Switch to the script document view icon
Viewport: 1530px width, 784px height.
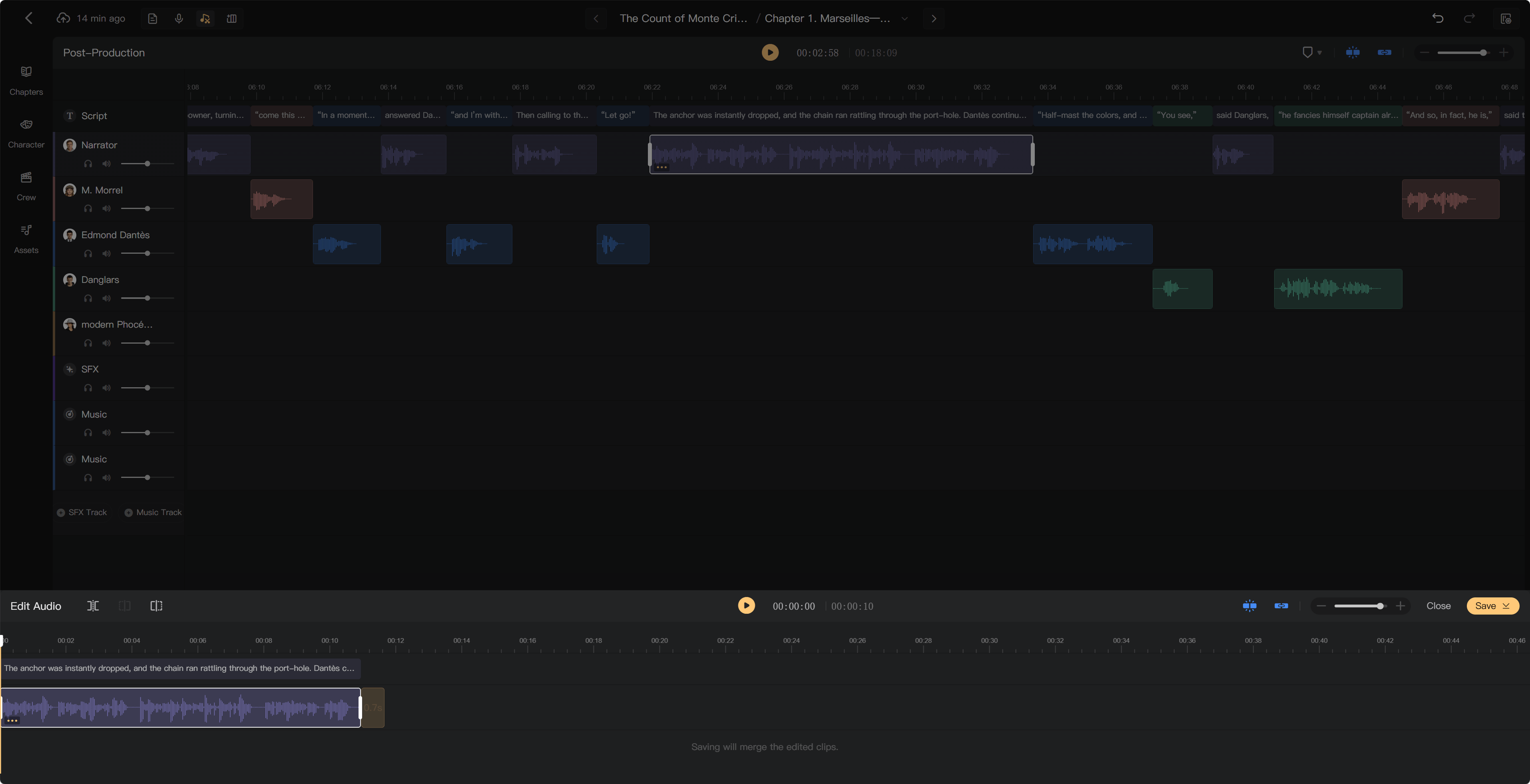153,19
